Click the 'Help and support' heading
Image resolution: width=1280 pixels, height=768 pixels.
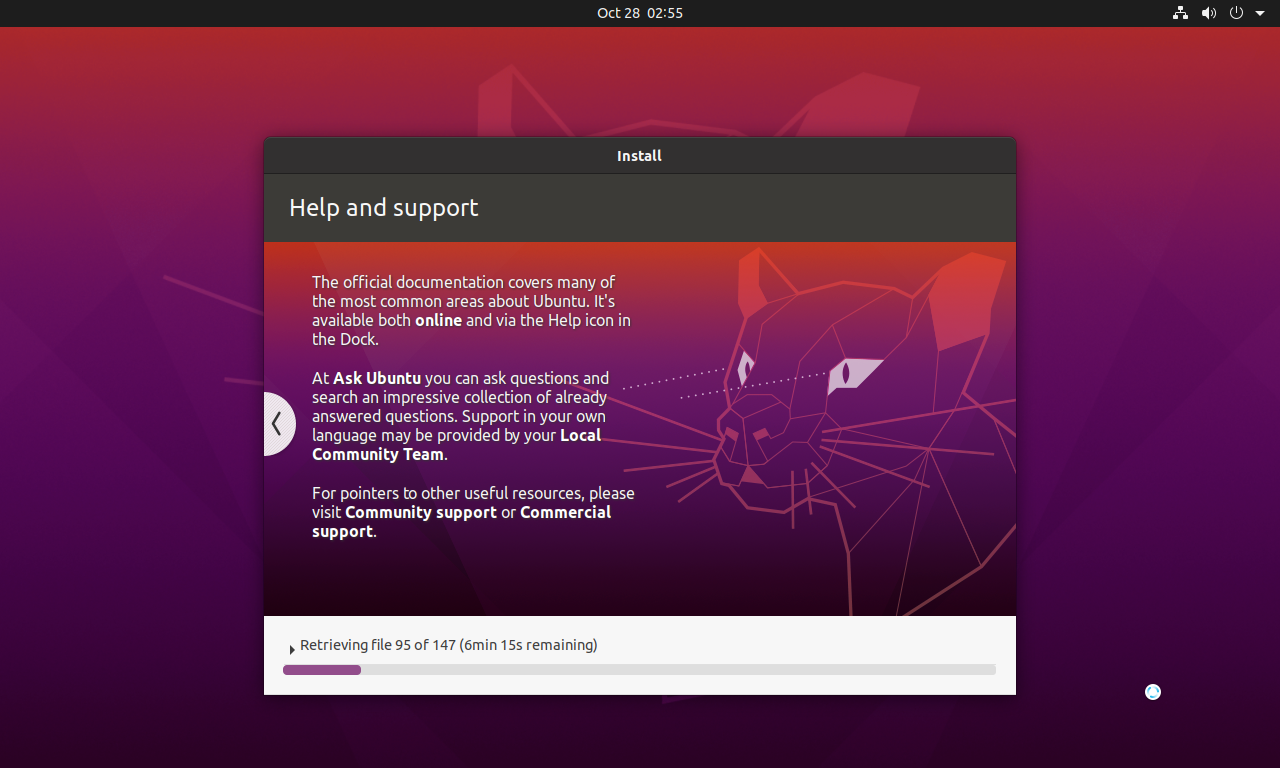tap(384, 208)
